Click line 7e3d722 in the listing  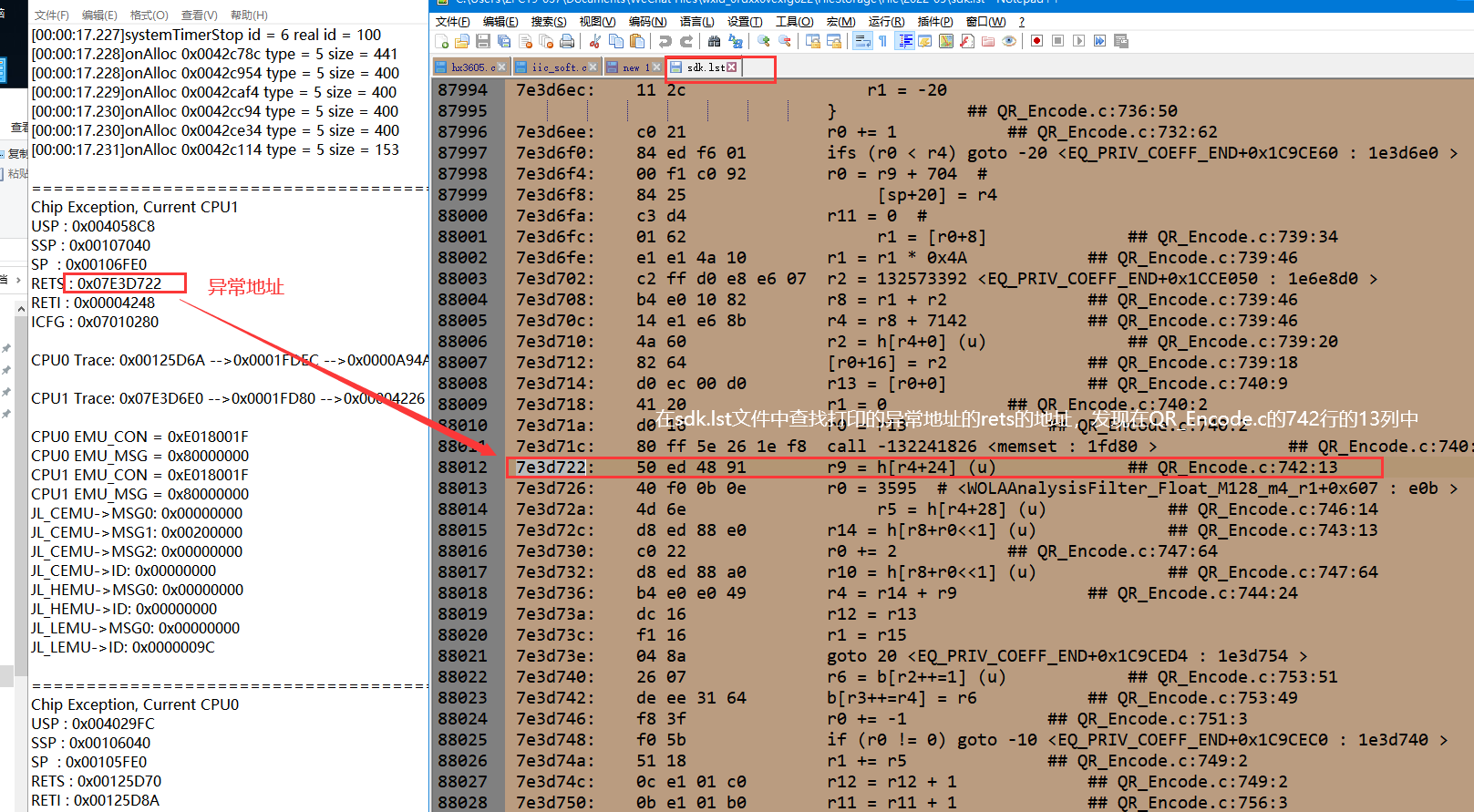click(944, 468)
